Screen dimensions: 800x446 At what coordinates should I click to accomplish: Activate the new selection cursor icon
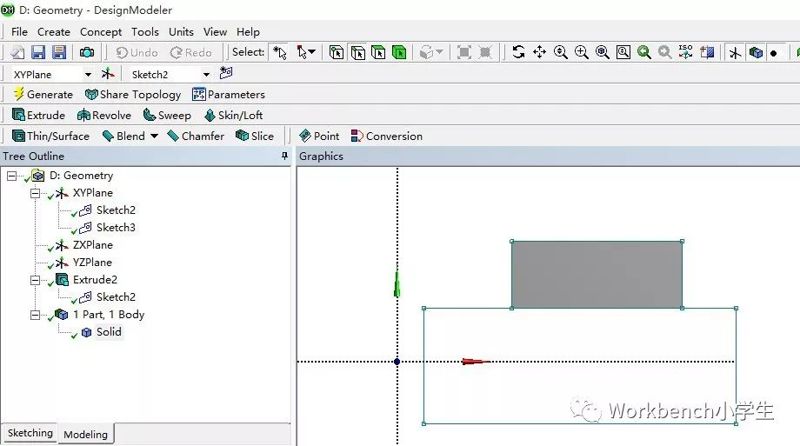pos(280,52)
